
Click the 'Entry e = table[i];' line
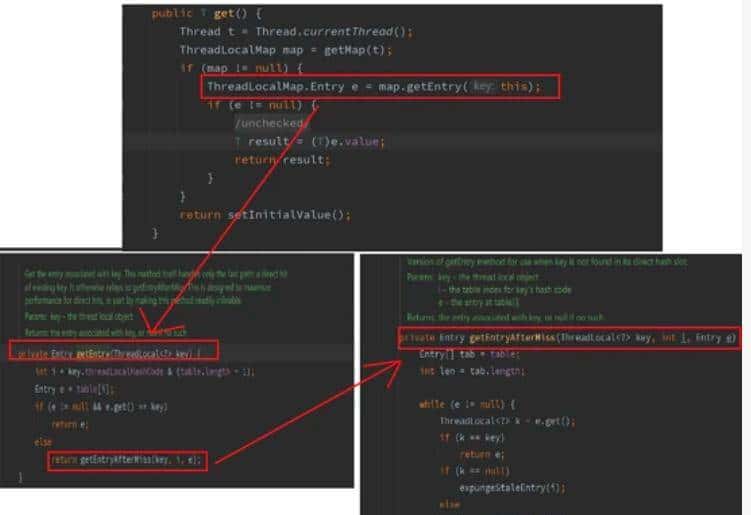(78, 388)
